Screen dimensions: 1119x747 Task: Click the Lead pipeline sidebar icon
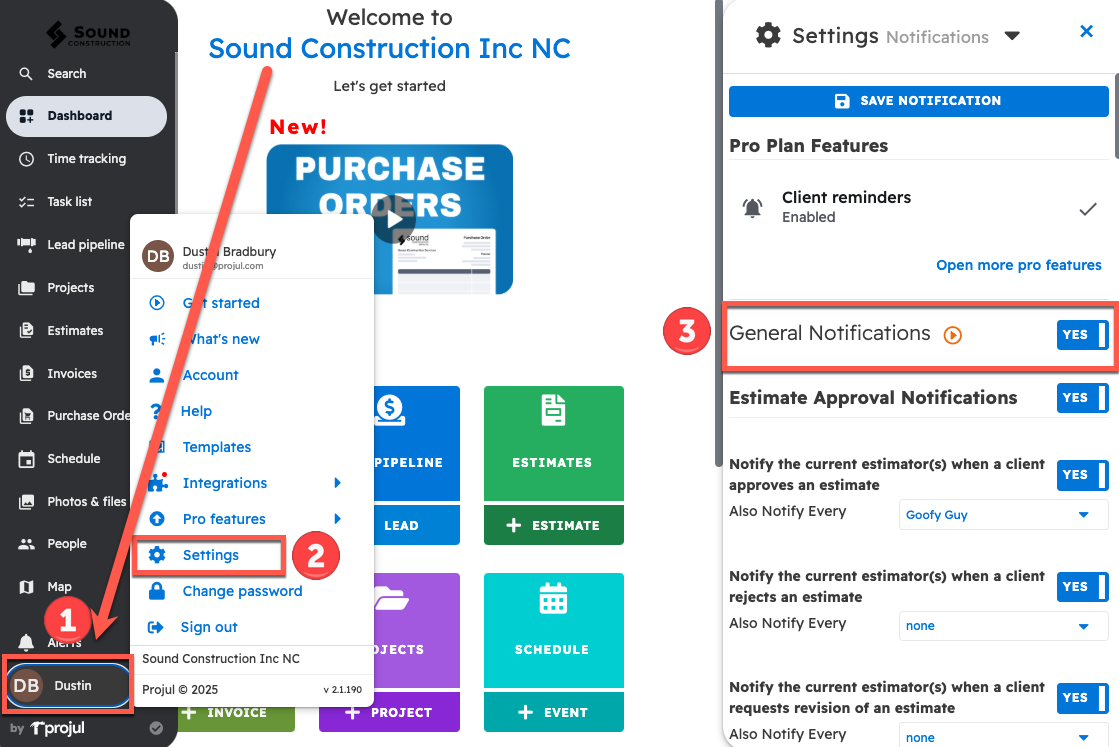coord(25,244)
